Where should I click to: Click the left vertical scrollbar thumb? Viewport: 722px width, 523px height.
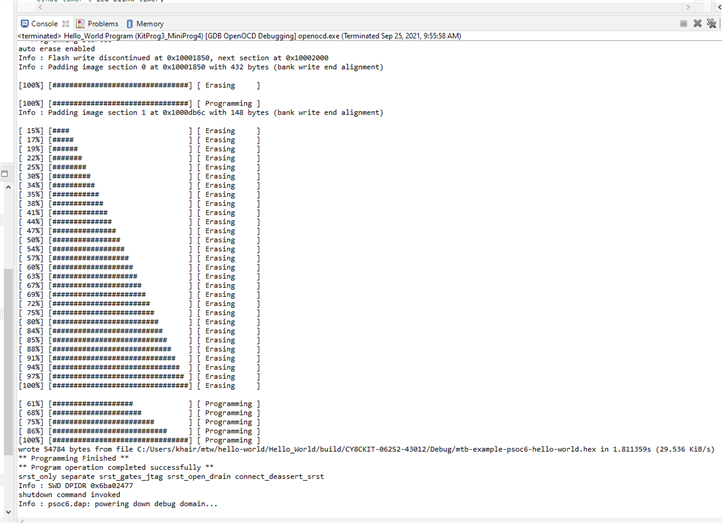coord(8,361)
